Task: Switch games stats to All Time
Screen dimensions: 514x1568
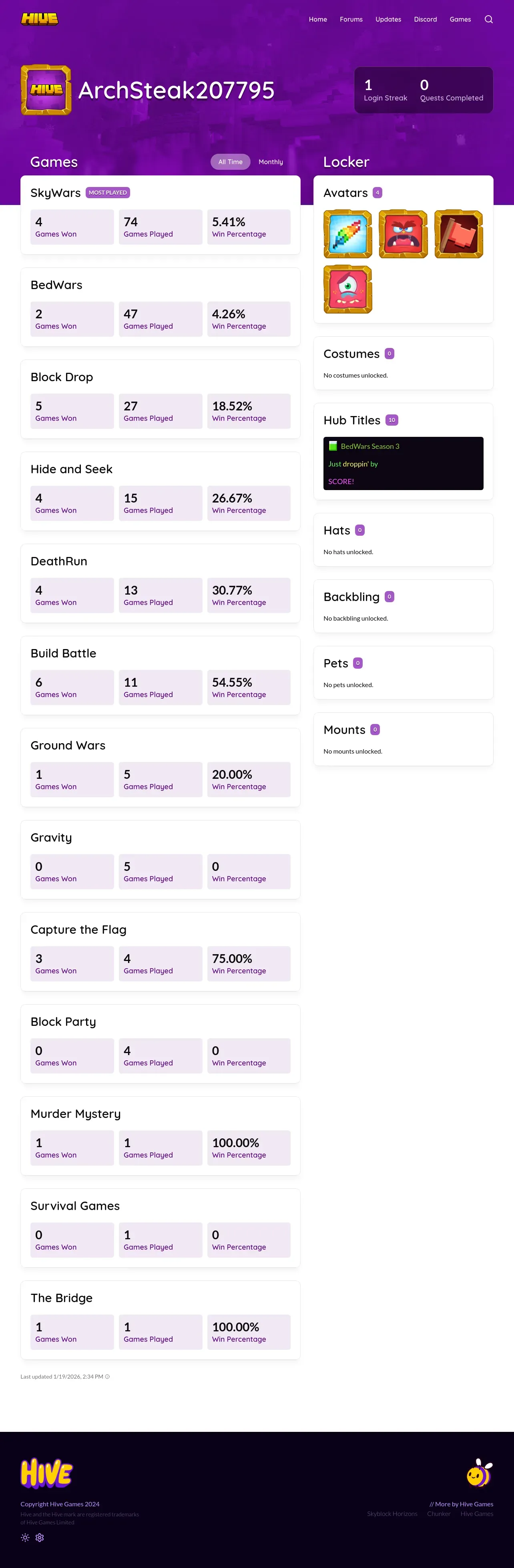Action: point(231,162)
